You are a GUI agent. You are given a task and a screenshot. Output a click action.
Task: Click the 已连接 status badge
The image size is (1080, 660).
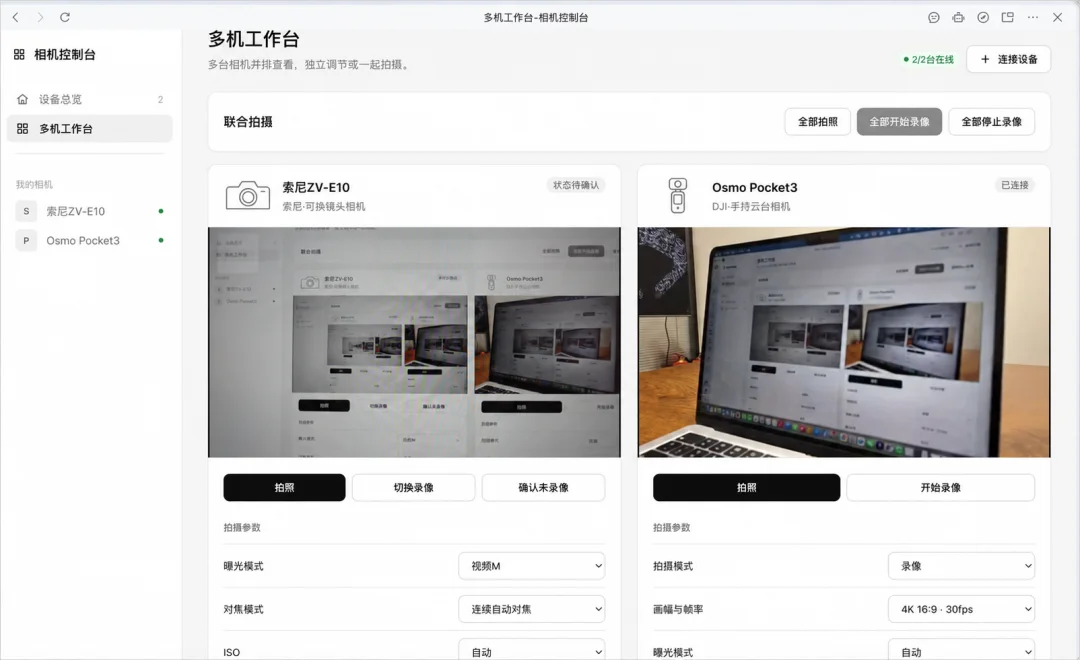point(1015,185)
